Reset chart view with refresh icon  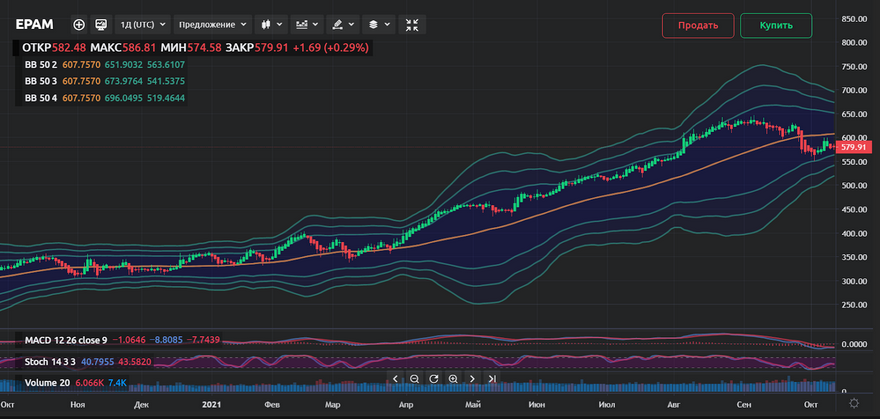[433, 379]
